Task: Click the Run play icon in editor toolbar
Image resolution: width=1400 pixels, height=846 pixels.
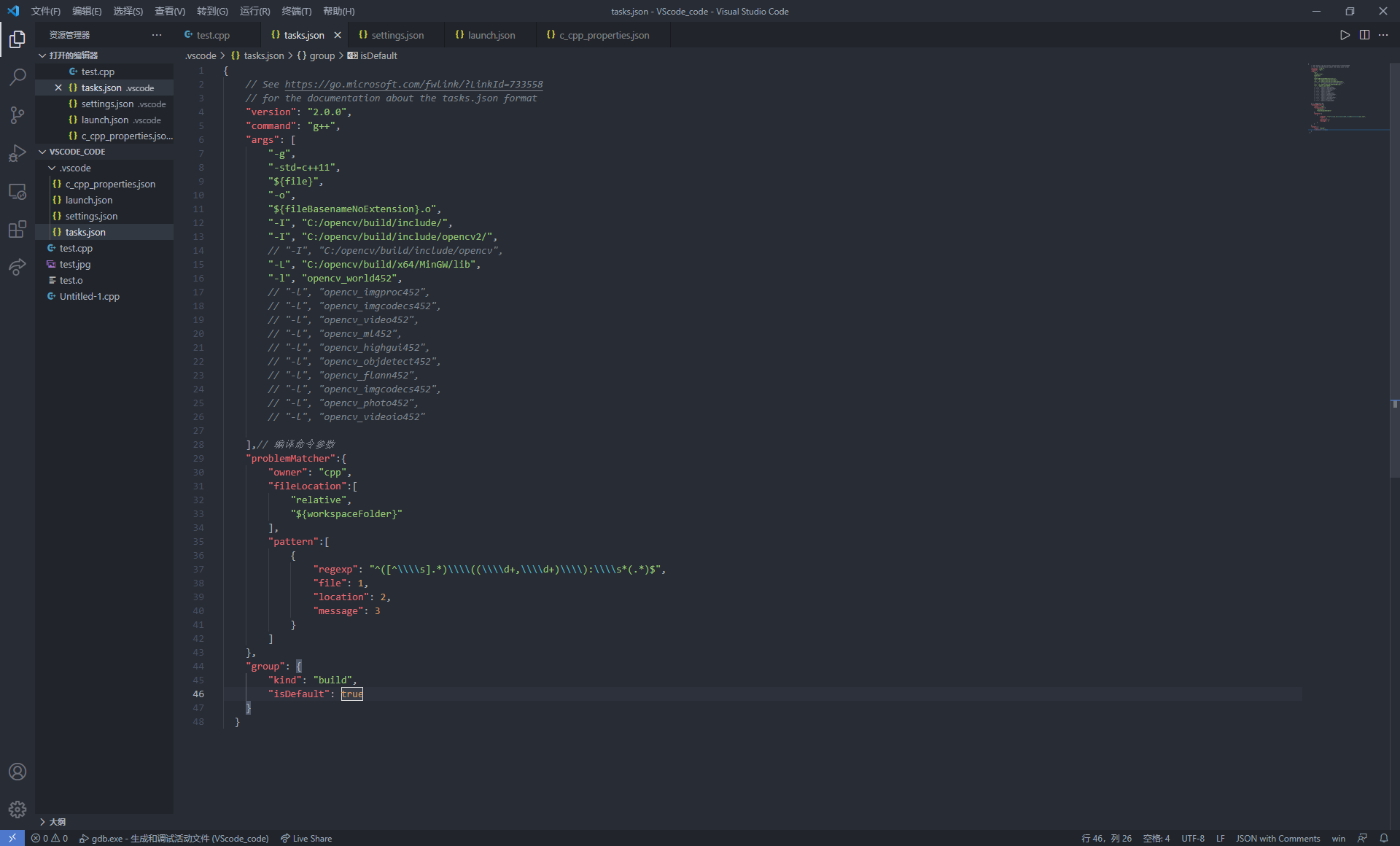Action: tap(1345, 35)
